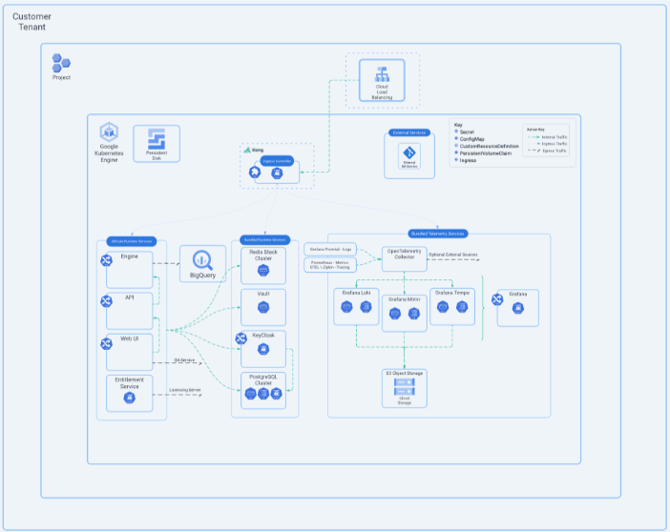The image size is (670, 532).
Task: Click the middle icon in PostgreSQL Cluster
Action: pos(263,394)
